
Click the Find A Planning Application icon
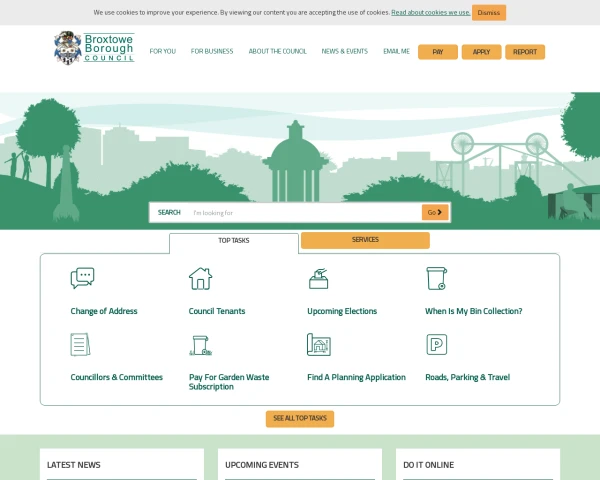pos(318,345)
